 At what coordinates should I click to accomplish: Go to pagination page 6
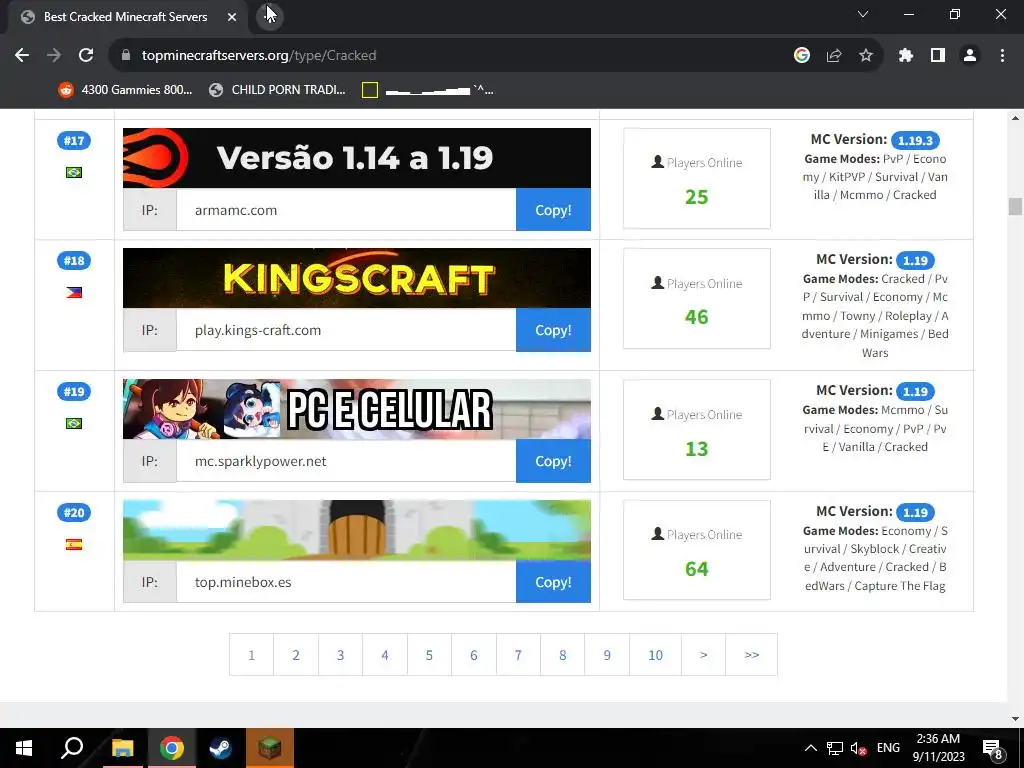click(x=473, y=654)
